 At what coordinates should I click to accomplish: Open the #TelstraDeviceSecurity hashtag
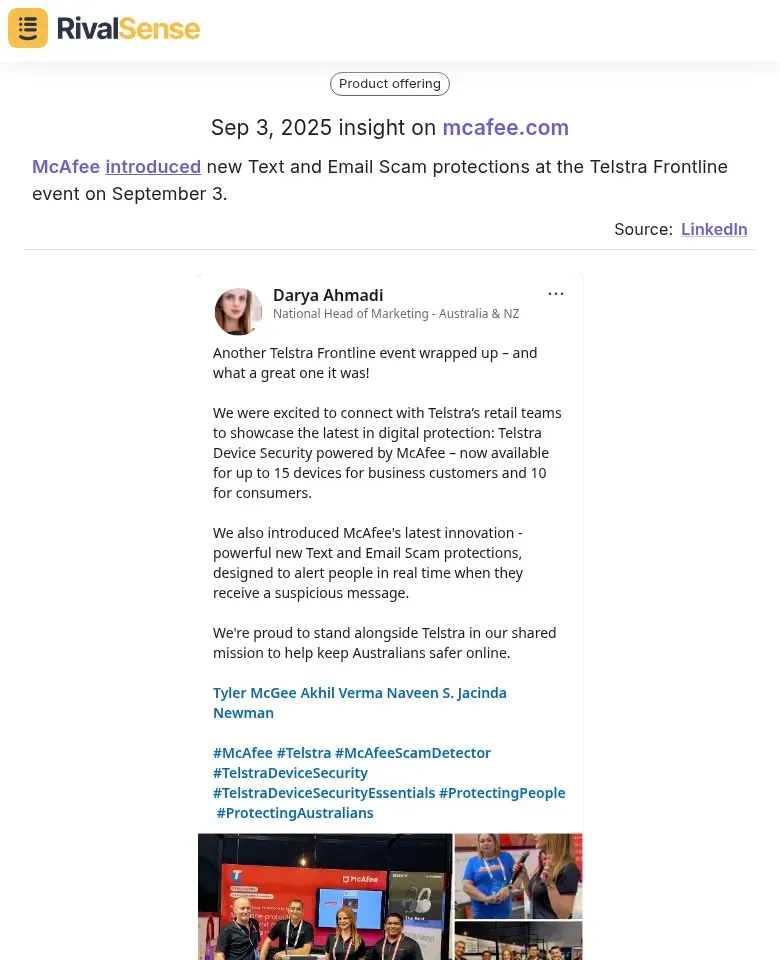coord(290,773)
